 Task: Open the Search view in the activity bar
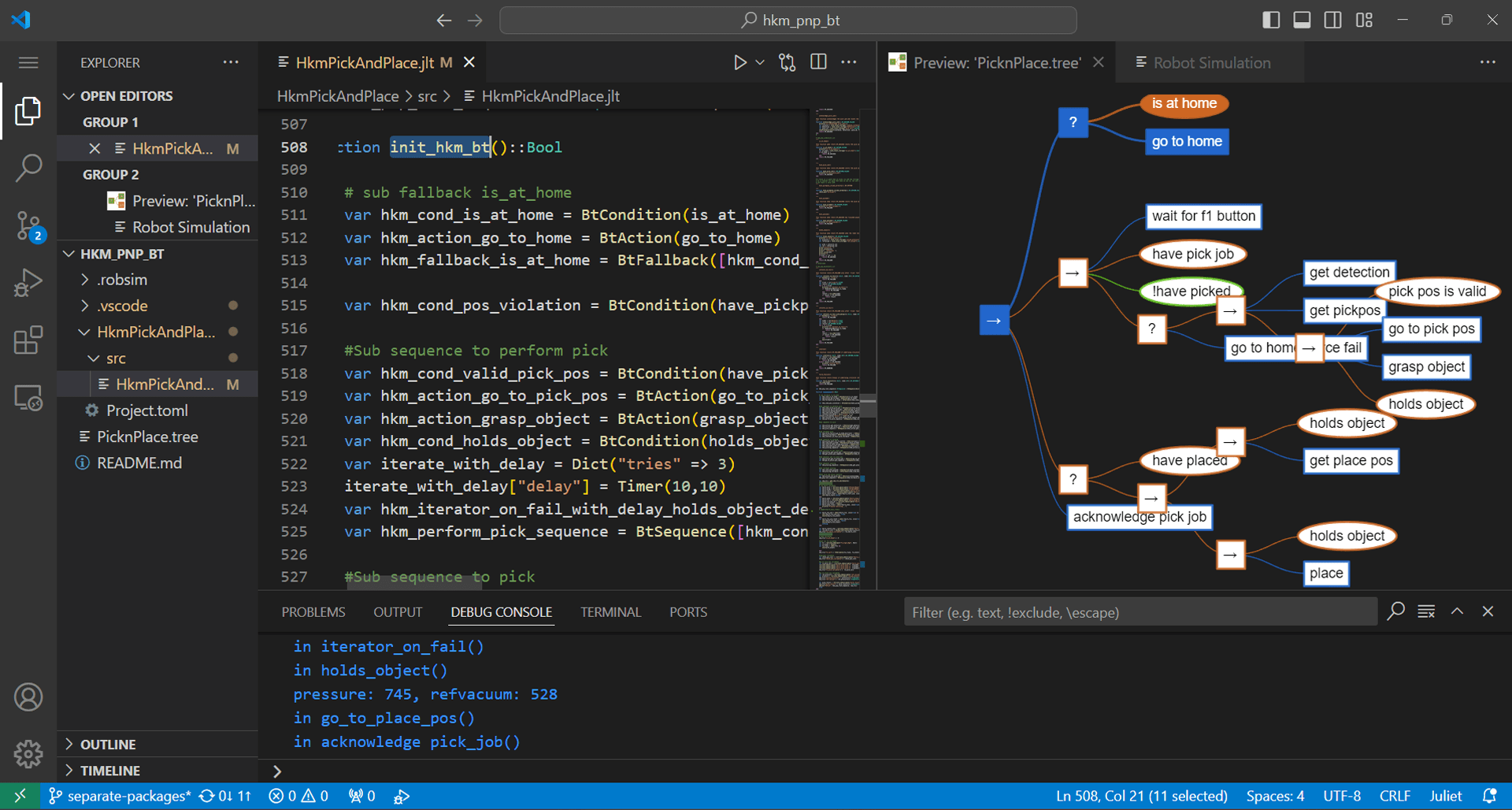click(29, 168)
